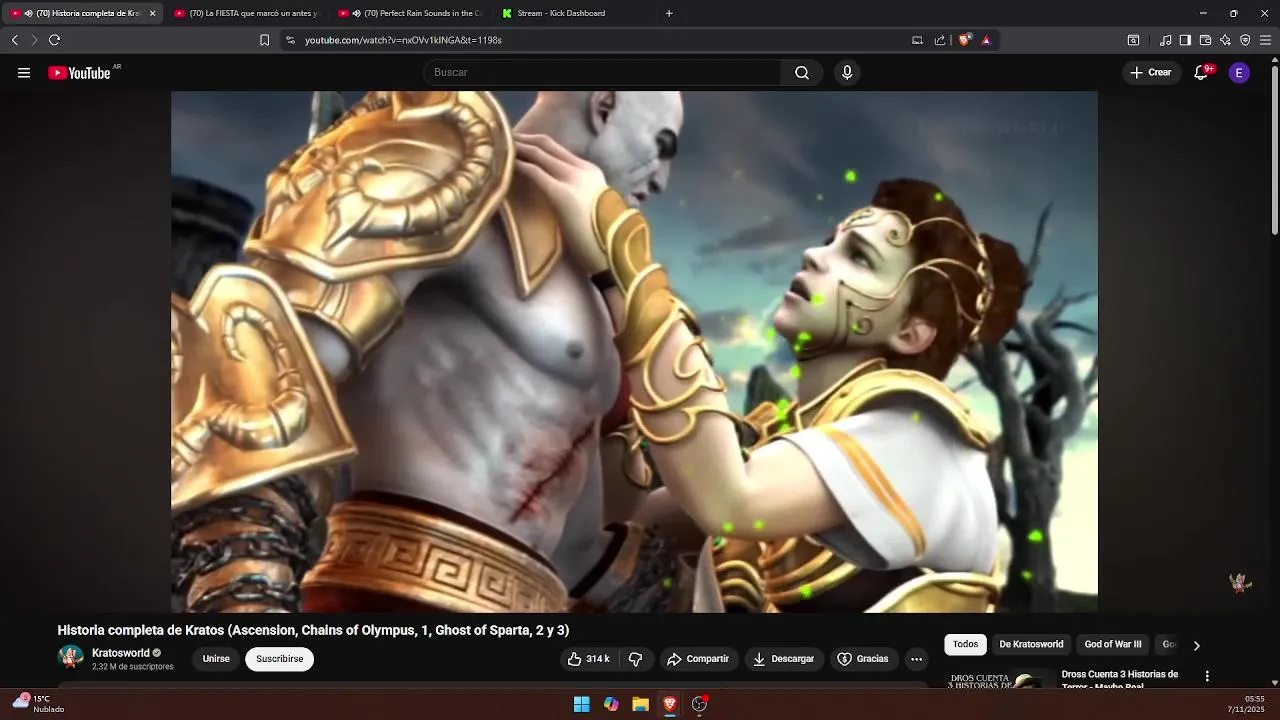Go back with browser back arrow
The image size is (1280, 720).
tap(14, 40)
